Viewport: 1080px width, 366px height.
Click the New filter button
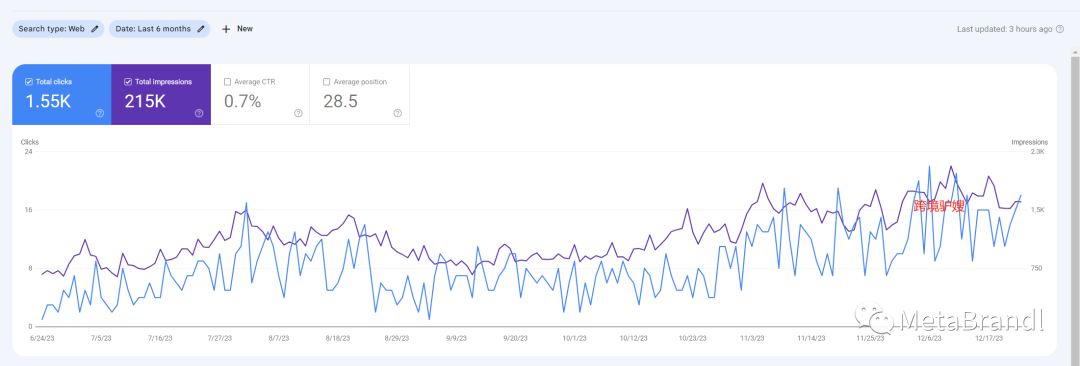click(237, 29)
